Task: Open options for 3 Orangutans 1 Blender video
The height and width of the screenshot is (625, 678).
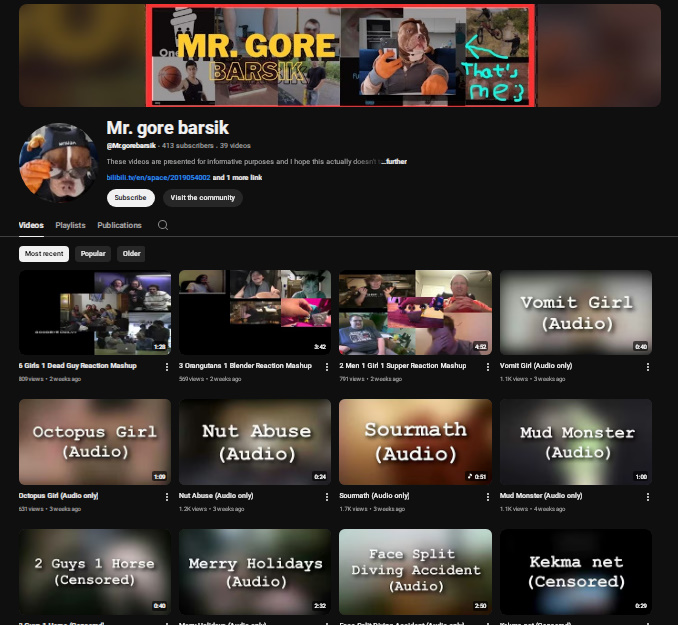Action: click(327, 367)
